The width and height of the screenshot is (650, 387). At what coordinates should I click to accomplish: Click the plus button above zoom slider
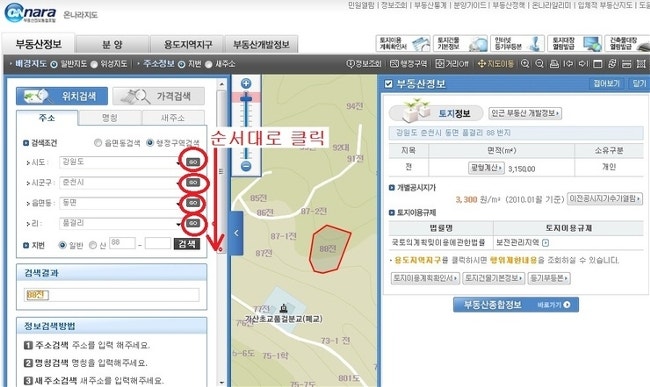(x=246, y=84)
